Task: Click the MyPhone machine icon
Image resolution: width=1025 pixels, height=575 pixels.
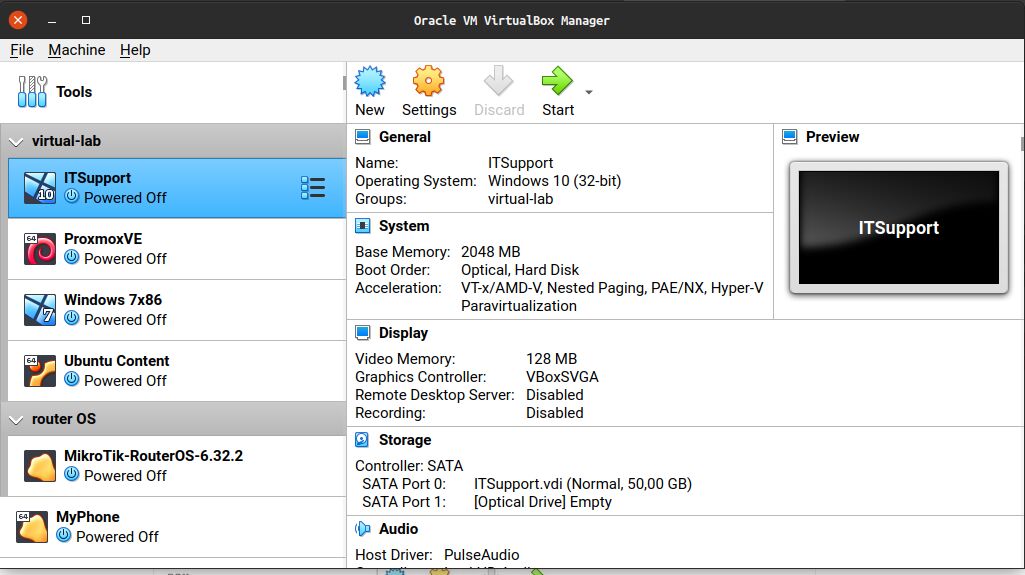Action: pyautogui.click(x=32, y=527)
